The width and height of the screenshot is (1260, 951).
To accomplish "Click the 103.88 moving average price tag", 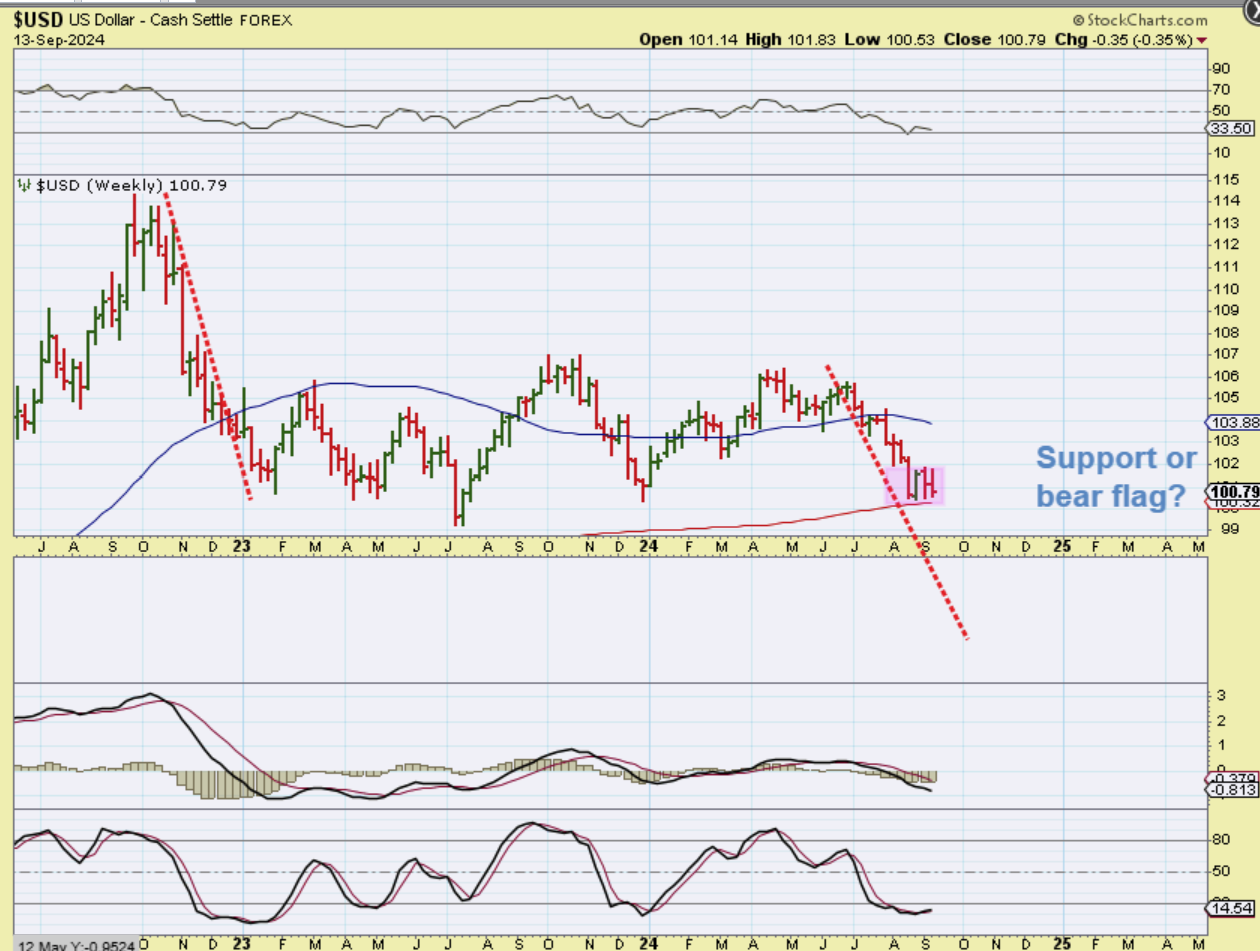I will [1231, 424].
